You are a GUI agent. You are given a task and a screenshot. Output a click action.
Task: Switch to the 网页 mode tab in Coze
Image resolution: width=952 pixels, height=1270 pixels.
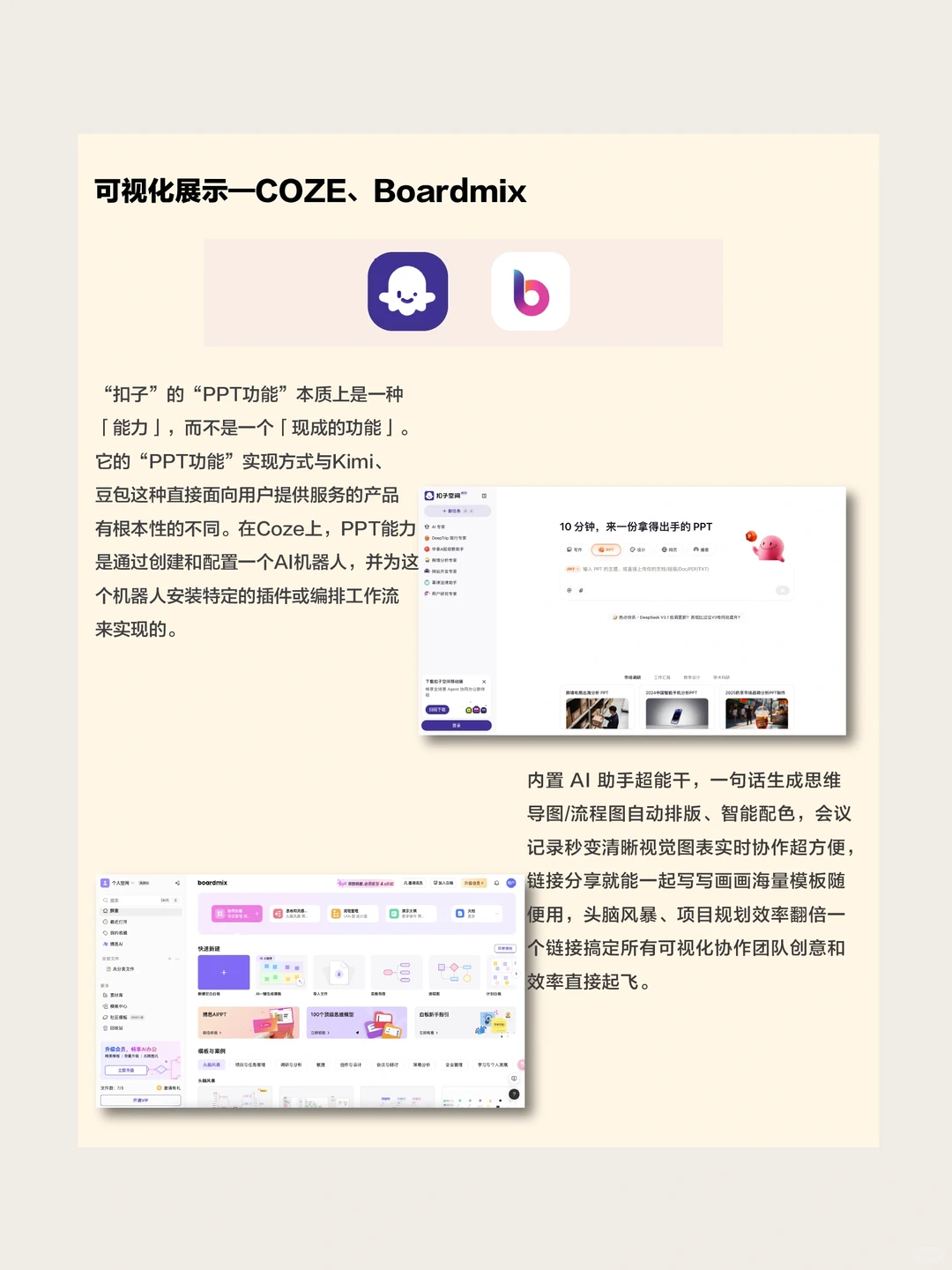[669, 549]
